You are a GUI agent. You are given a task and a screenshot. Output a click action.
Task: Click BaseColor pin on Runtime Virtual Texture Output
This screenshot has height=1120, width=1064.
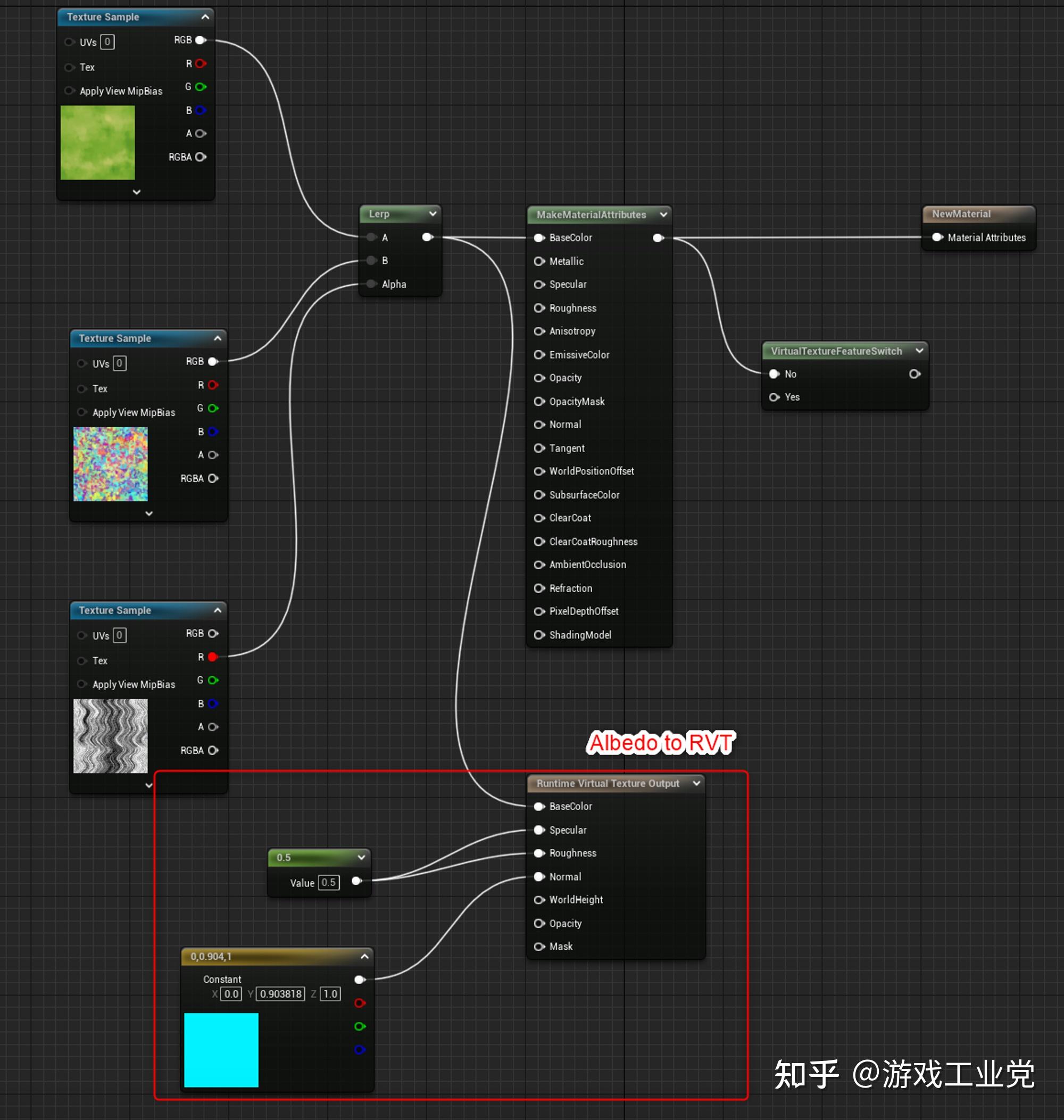point(539,807)
